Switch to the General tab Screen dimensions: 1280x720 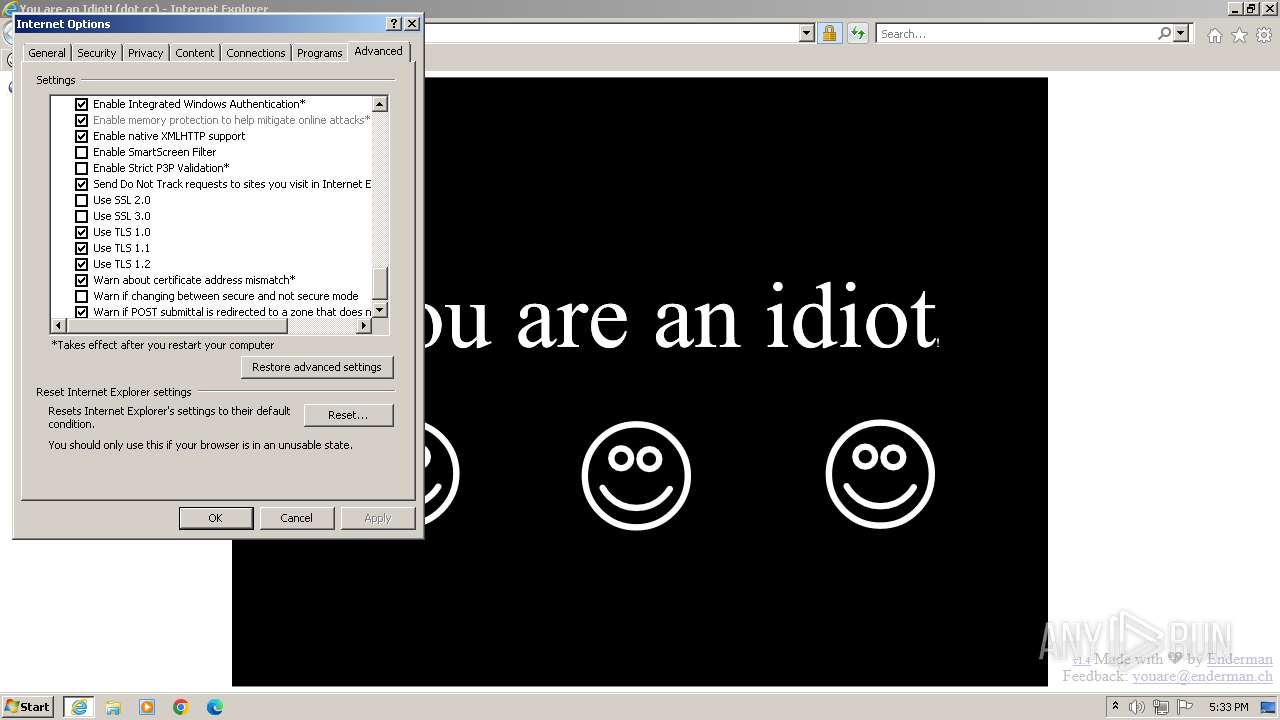47,53
